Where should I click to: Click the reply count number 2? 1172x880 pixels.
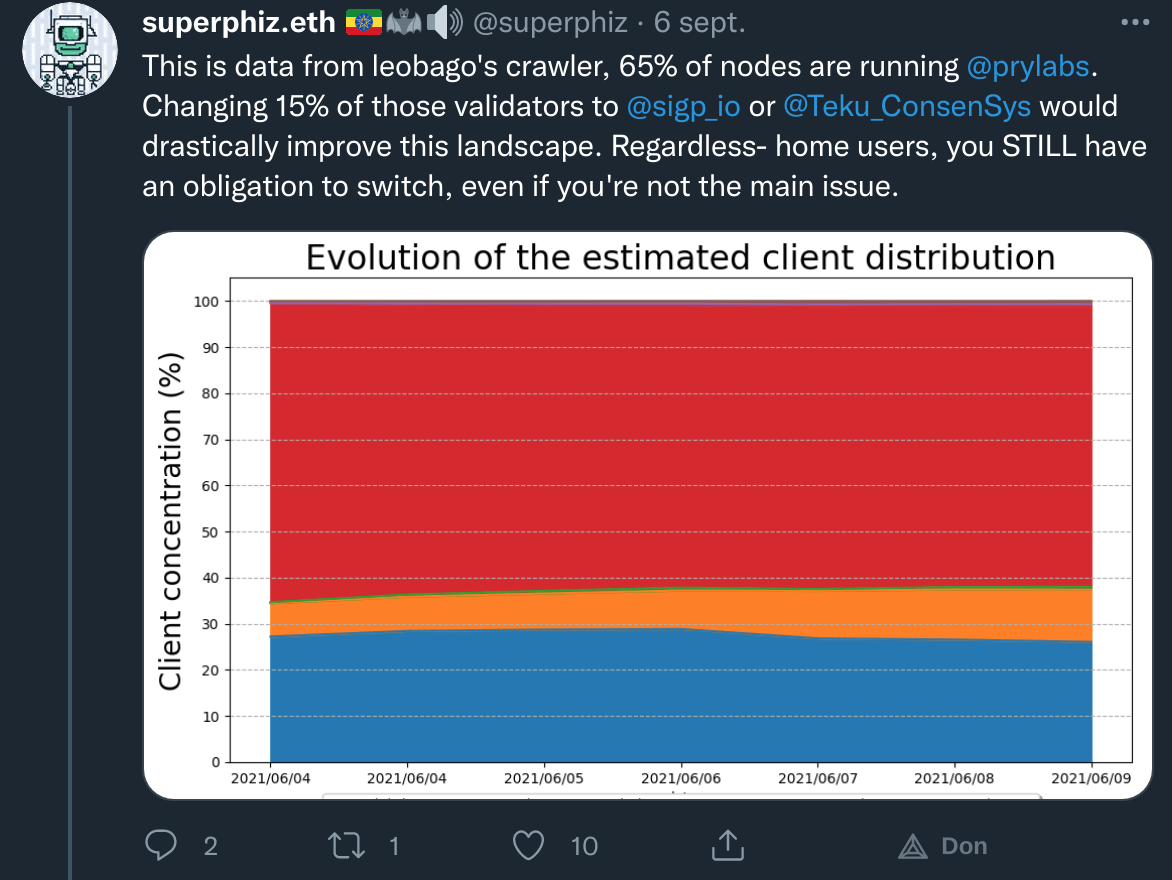[210, 846]
